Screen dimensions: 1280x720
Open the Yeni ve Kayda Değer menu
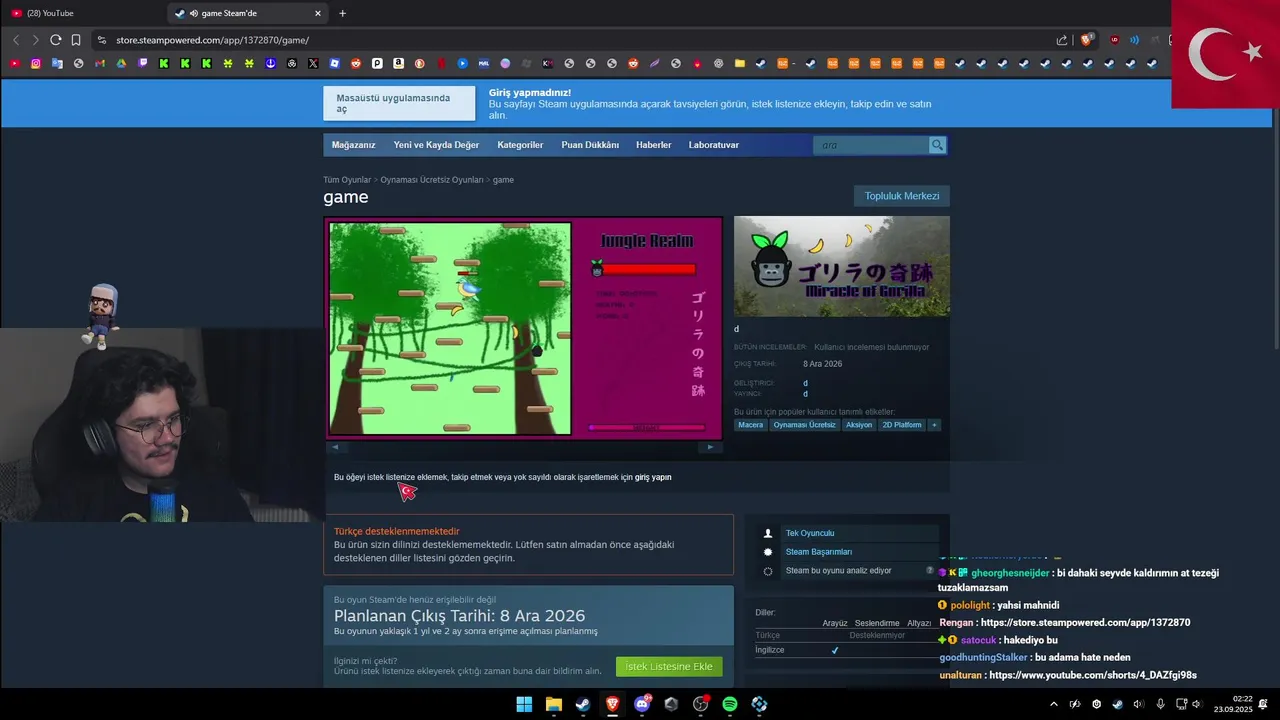point(436,145)
